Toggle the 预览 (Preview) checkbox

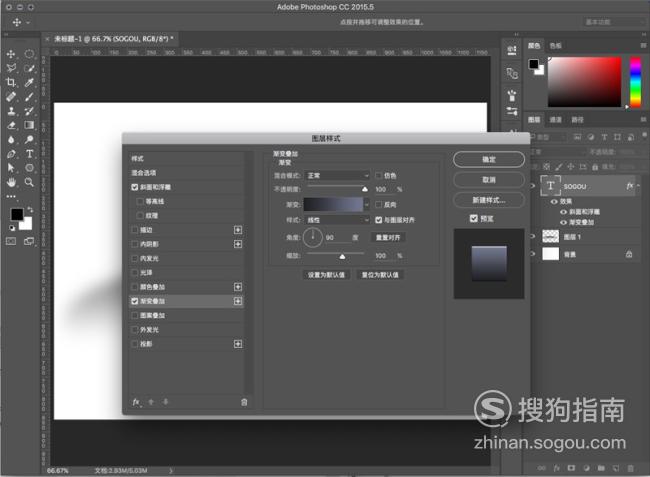point(474,218)
